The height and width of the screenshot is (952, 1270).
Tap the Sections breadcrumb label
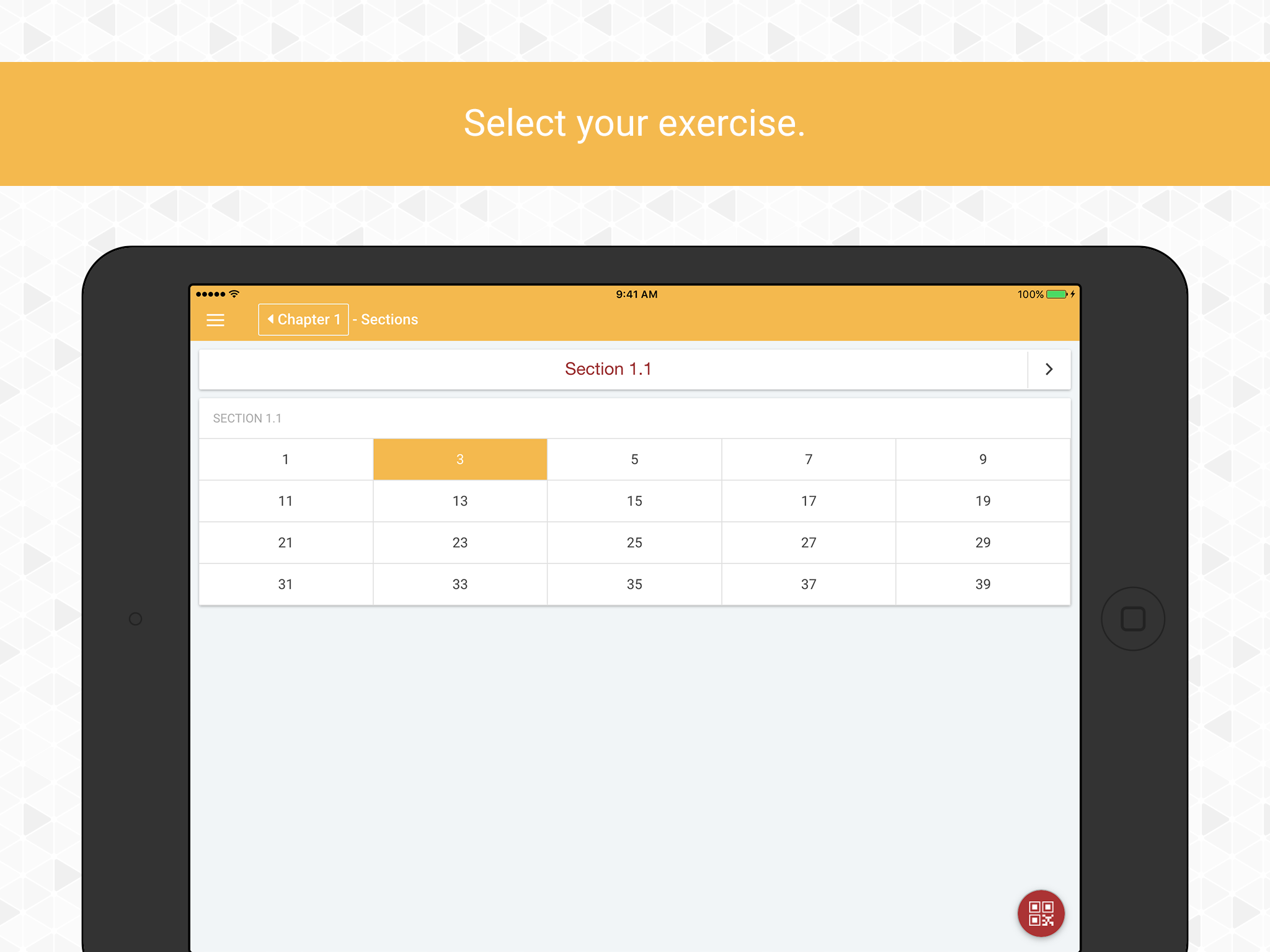coord(389,320)
